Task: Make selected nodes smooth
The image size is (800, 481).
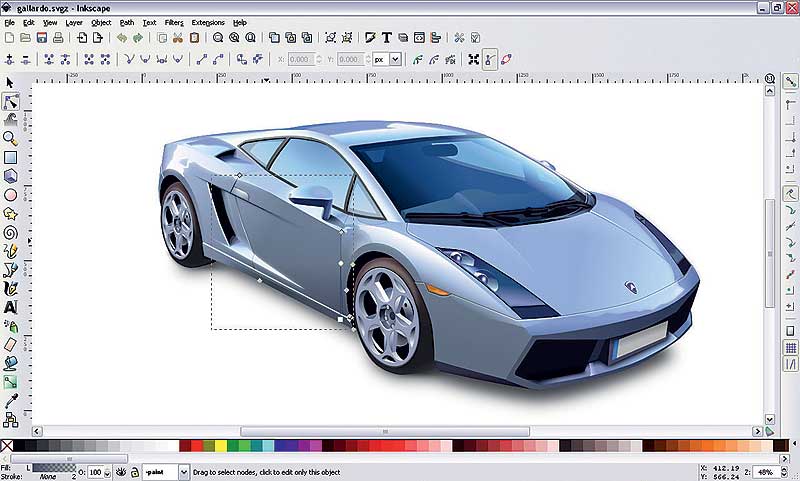Action: coord(145,60)
